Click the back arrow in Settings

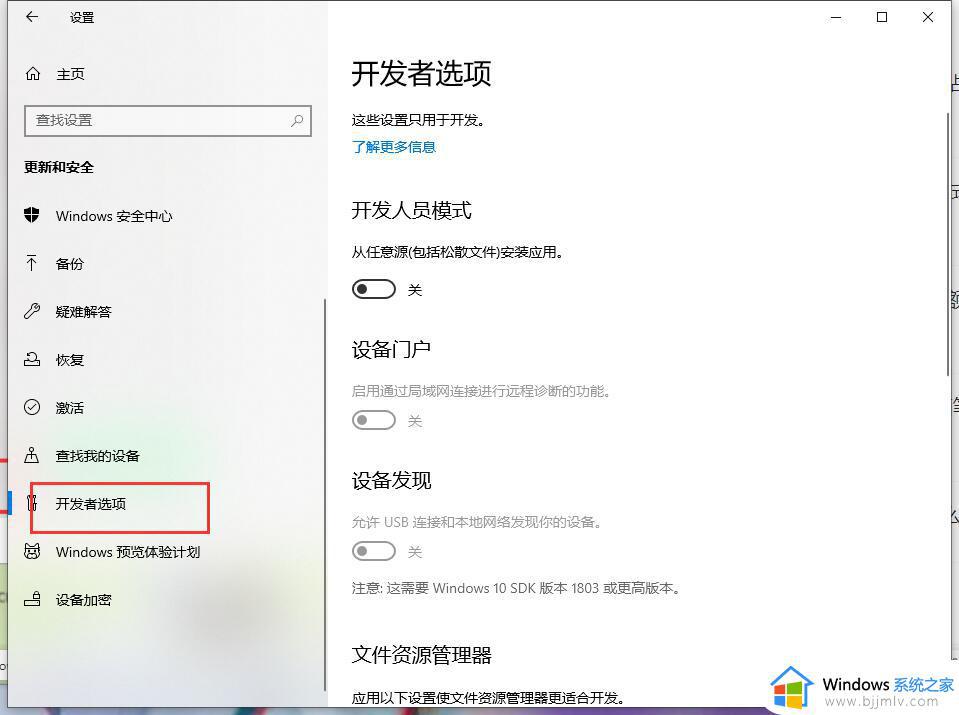[32, 17]
